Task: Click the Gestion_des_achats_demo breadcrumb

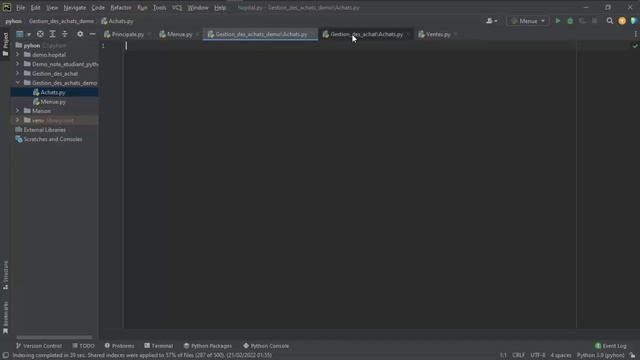Action: tap(61, 21)
